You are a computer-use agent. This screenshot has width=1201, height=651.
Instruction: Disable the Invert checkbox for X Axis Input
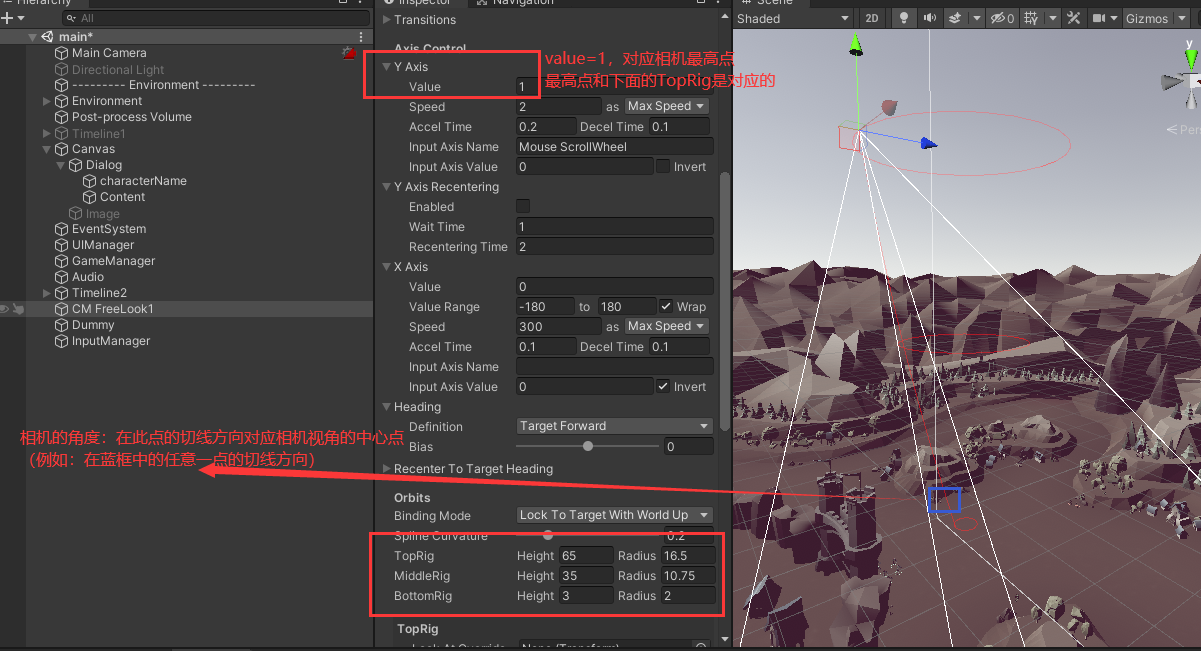click(x=661, y=386)
